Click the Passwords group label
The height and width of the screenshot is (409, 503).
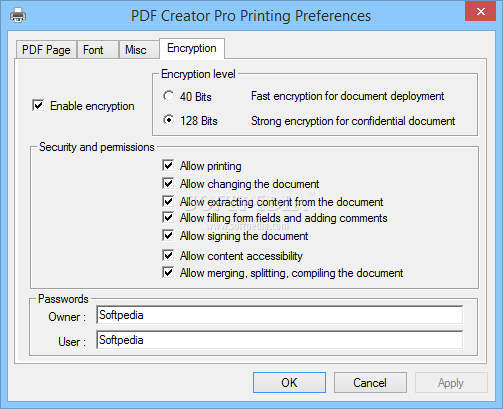click(63, 299)
